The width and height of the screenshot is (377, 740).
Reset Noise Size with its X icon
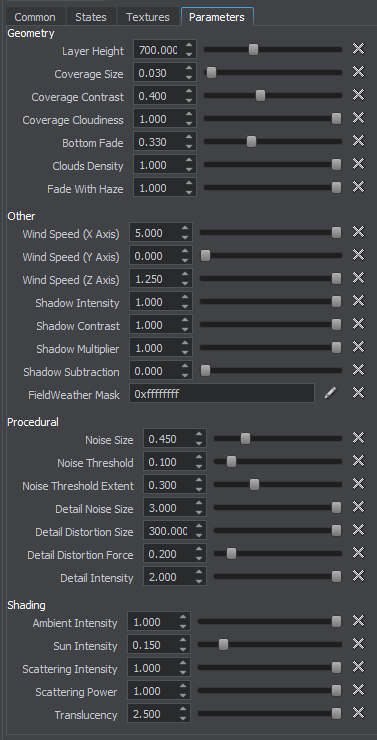click(x=359, y=438)
